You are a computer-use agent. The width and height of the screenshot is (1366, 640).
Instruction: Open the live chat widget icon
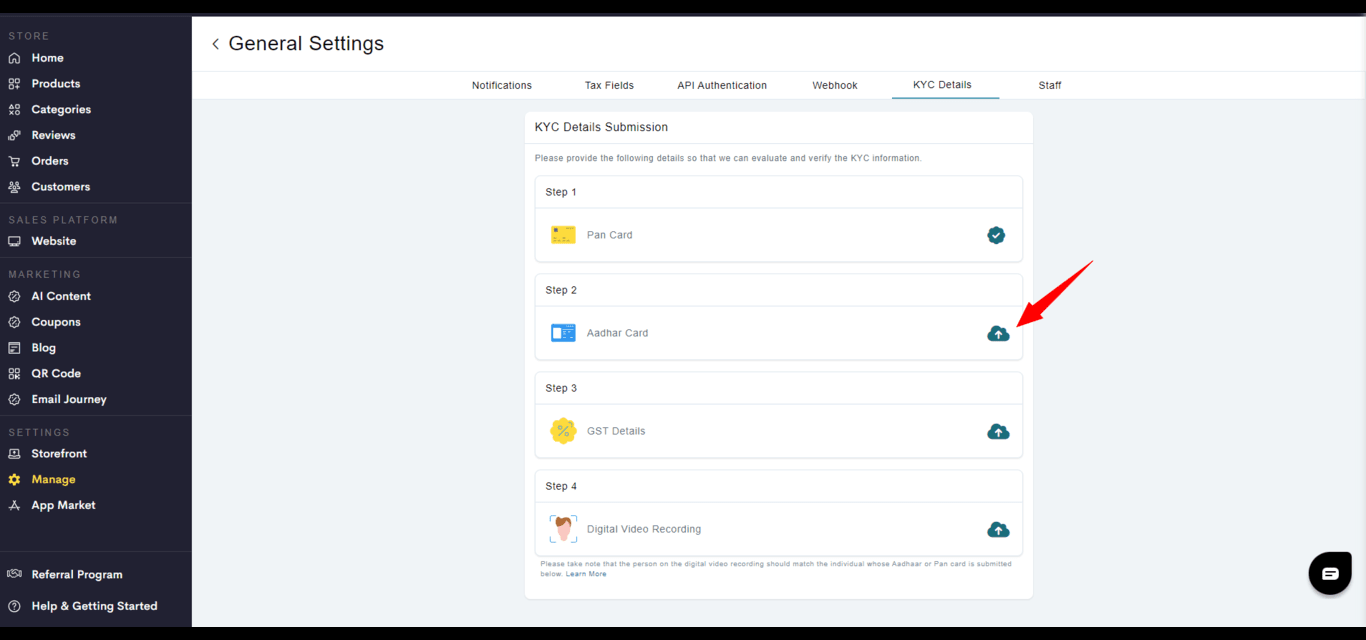(x=1330, y=573)
